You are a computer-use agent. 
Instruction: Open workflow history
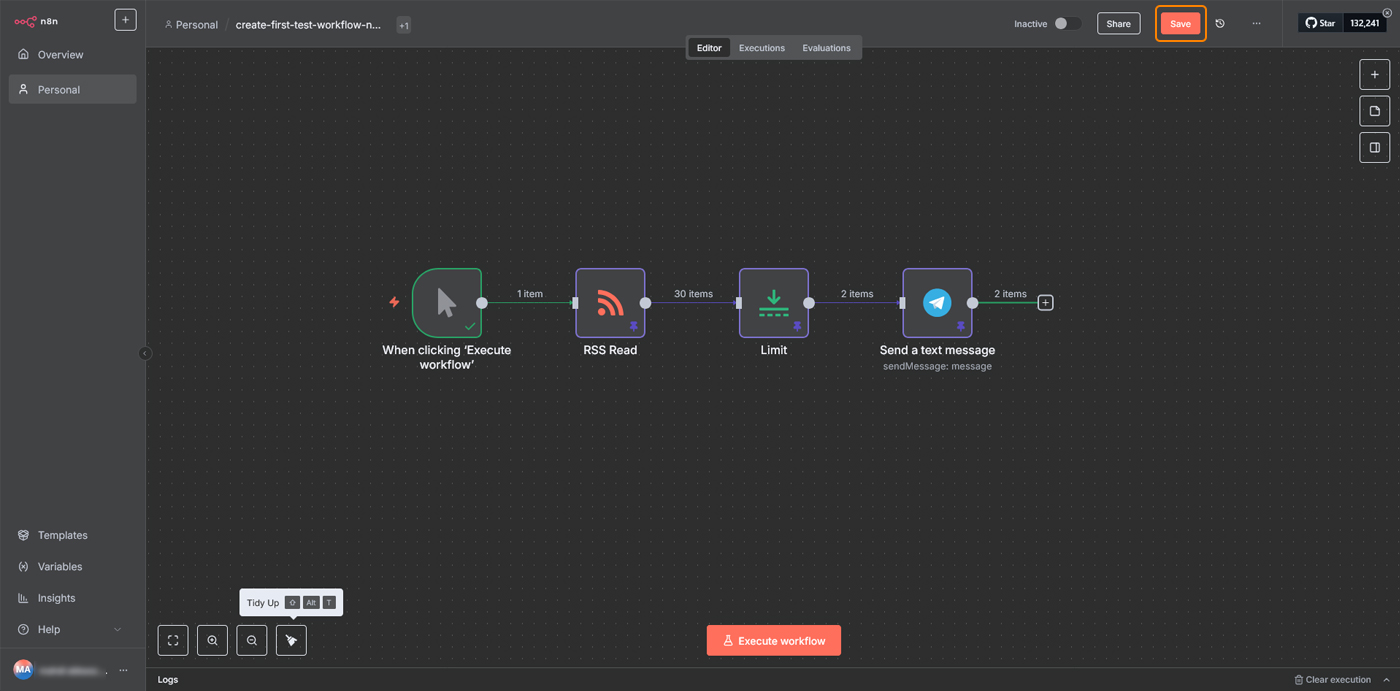pyautogui.click(x=1220, y=24)
